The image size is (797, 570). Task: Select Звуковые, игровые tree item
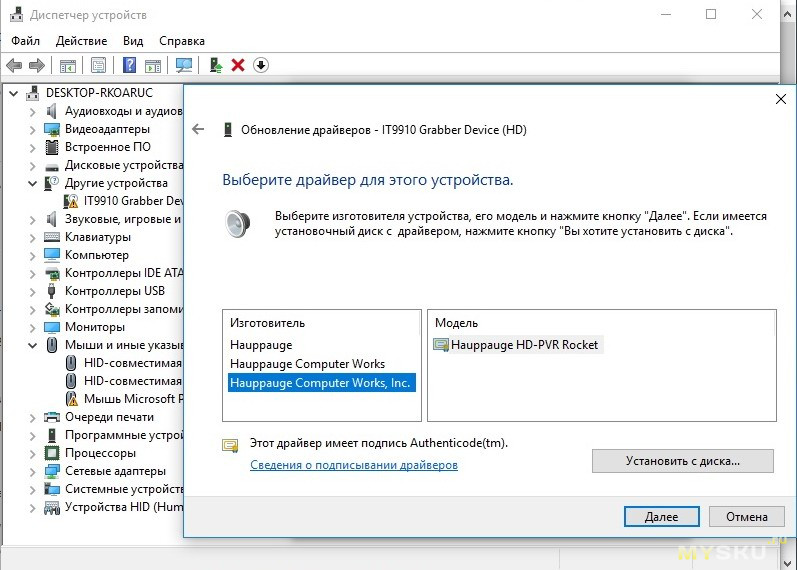point(123,219)
